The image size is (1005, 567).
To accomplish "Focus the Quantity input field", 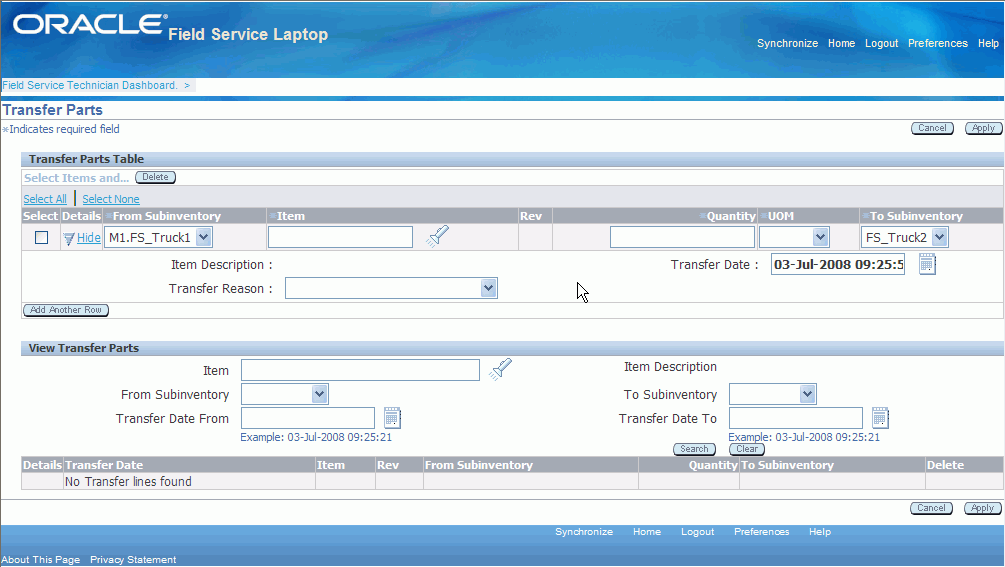I will (x=682, y=237).
